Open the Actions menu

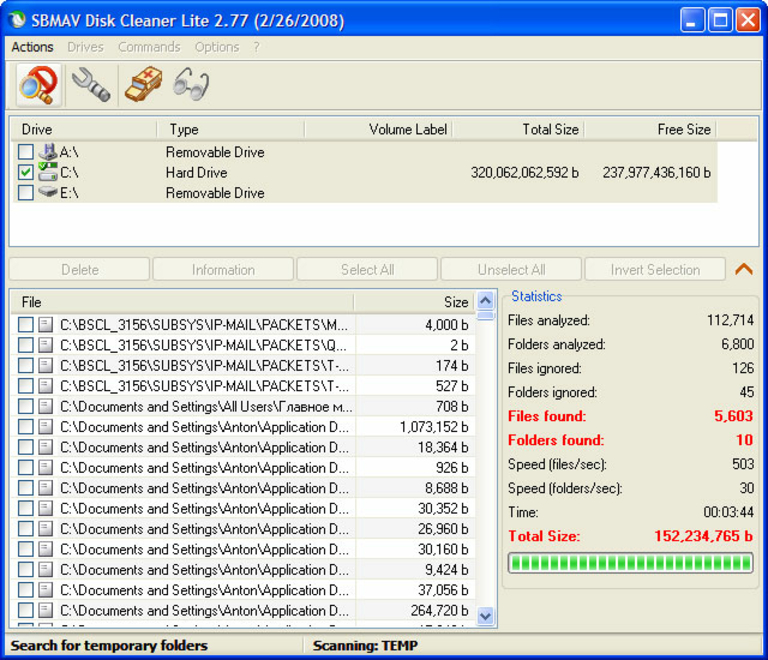point(32,47)
